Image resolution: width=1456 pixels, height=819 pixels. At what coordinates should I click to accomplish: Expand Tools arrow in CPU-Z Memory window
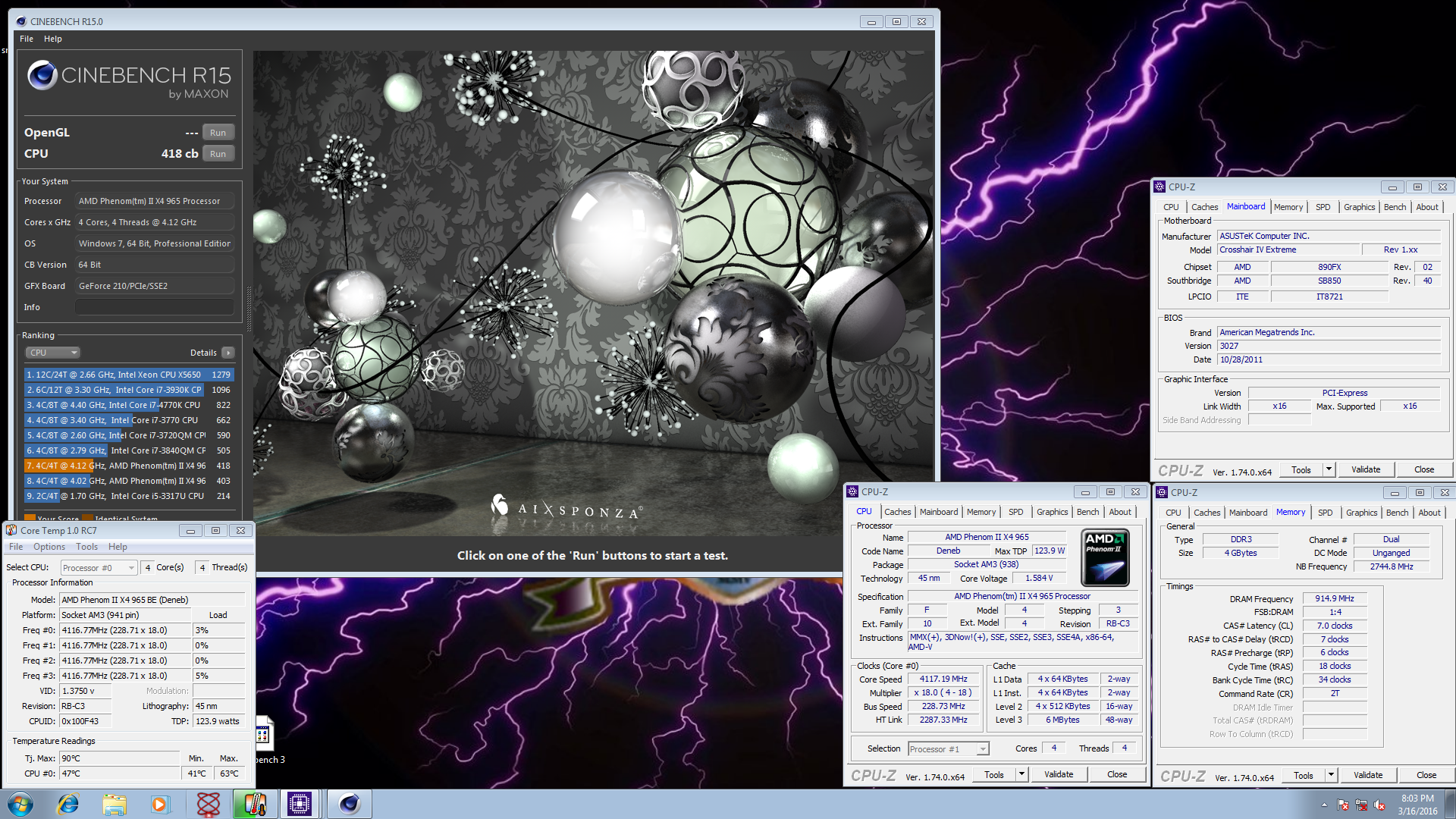[1331, 775]
